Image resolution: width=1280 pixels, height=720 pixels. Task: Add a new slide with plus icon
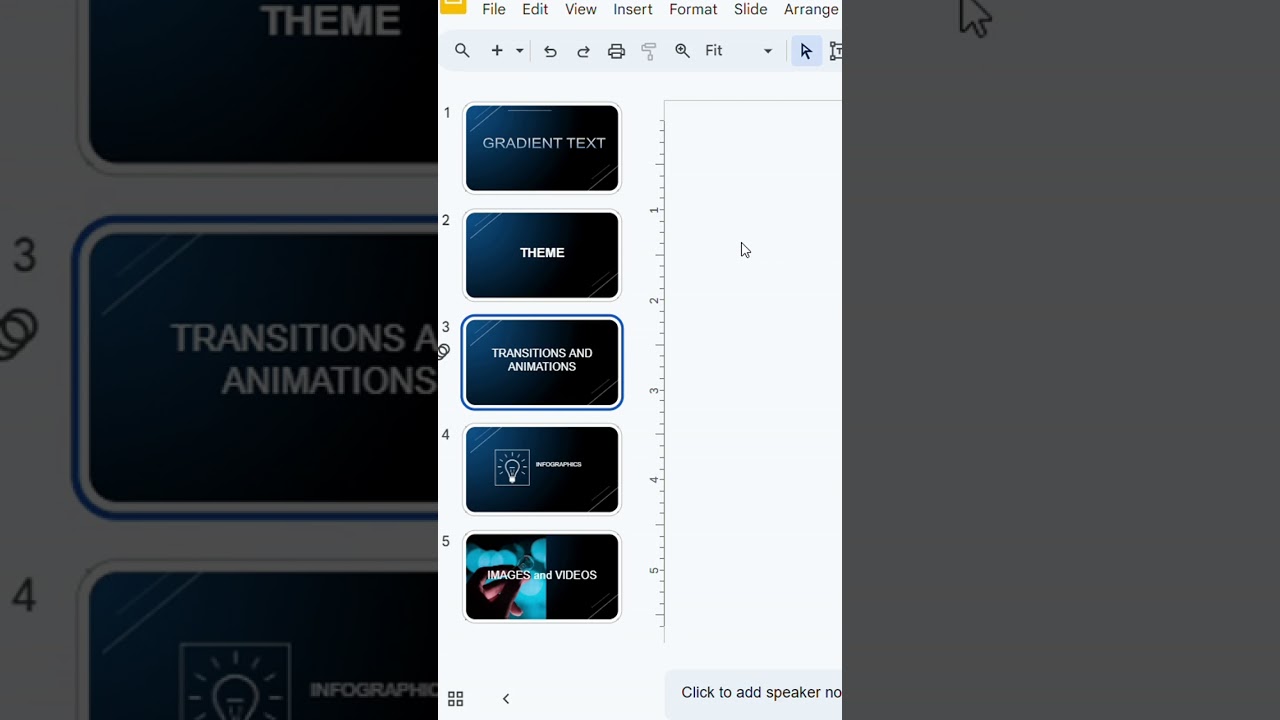pyautogui.click(x=497, y=51)
